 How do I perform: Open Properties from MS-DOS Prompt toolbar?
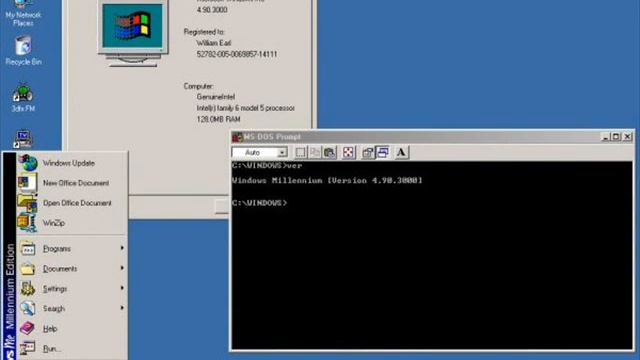368,152
